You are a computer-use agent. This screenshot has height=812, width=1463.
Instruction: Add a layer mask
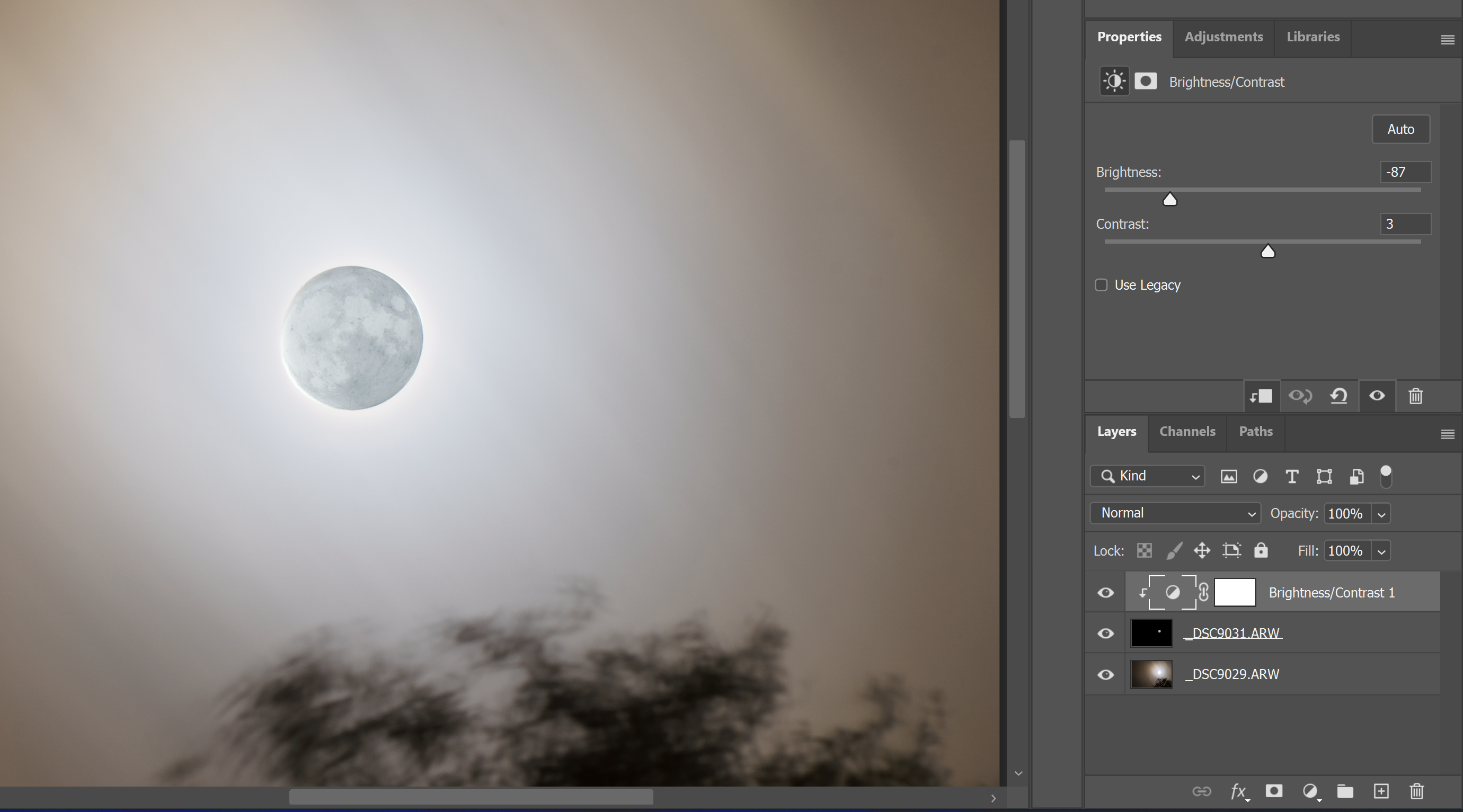pyautogui.click(x=1274, y=791)
